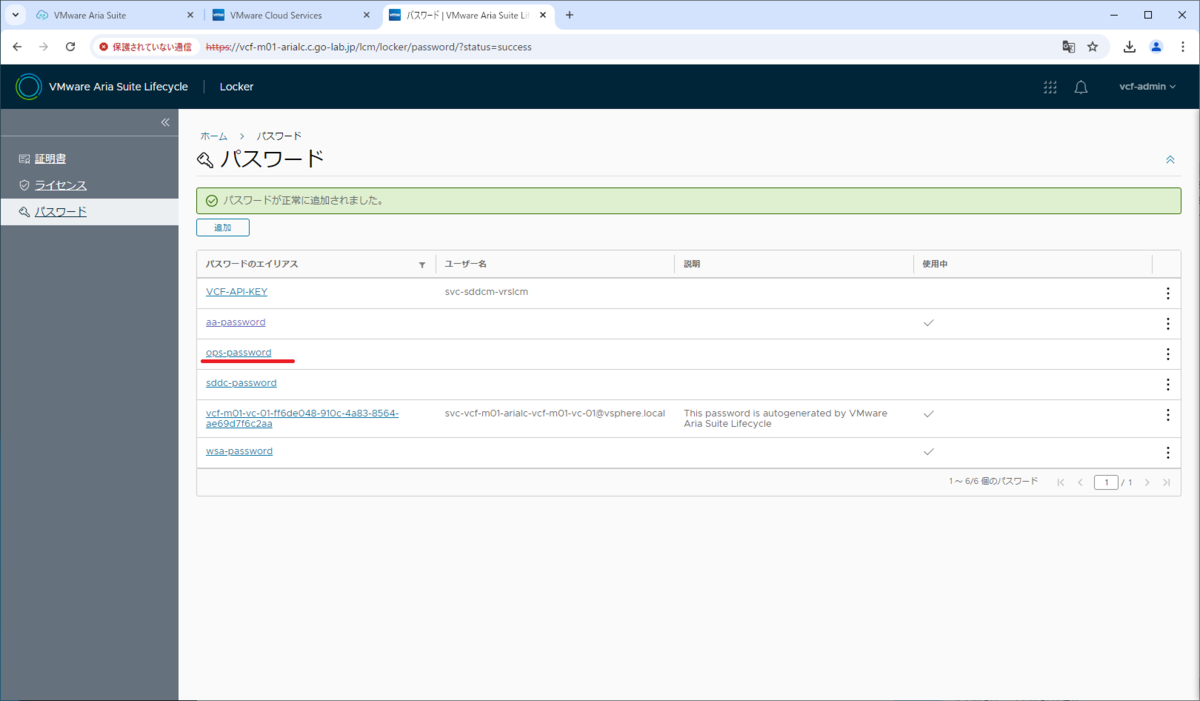
Task: Click the 保護されていない通信 security warning
Action: [x=145, y=47]
